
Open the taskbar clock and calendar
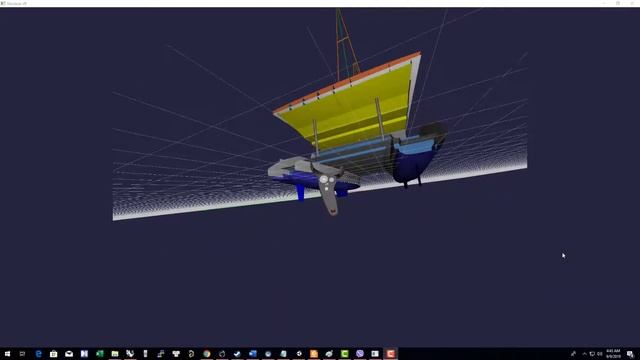[613, 353]
